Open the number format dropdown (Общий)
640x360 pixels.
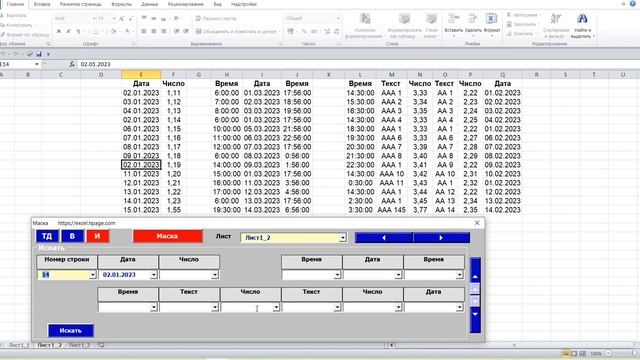click(338, 18)
